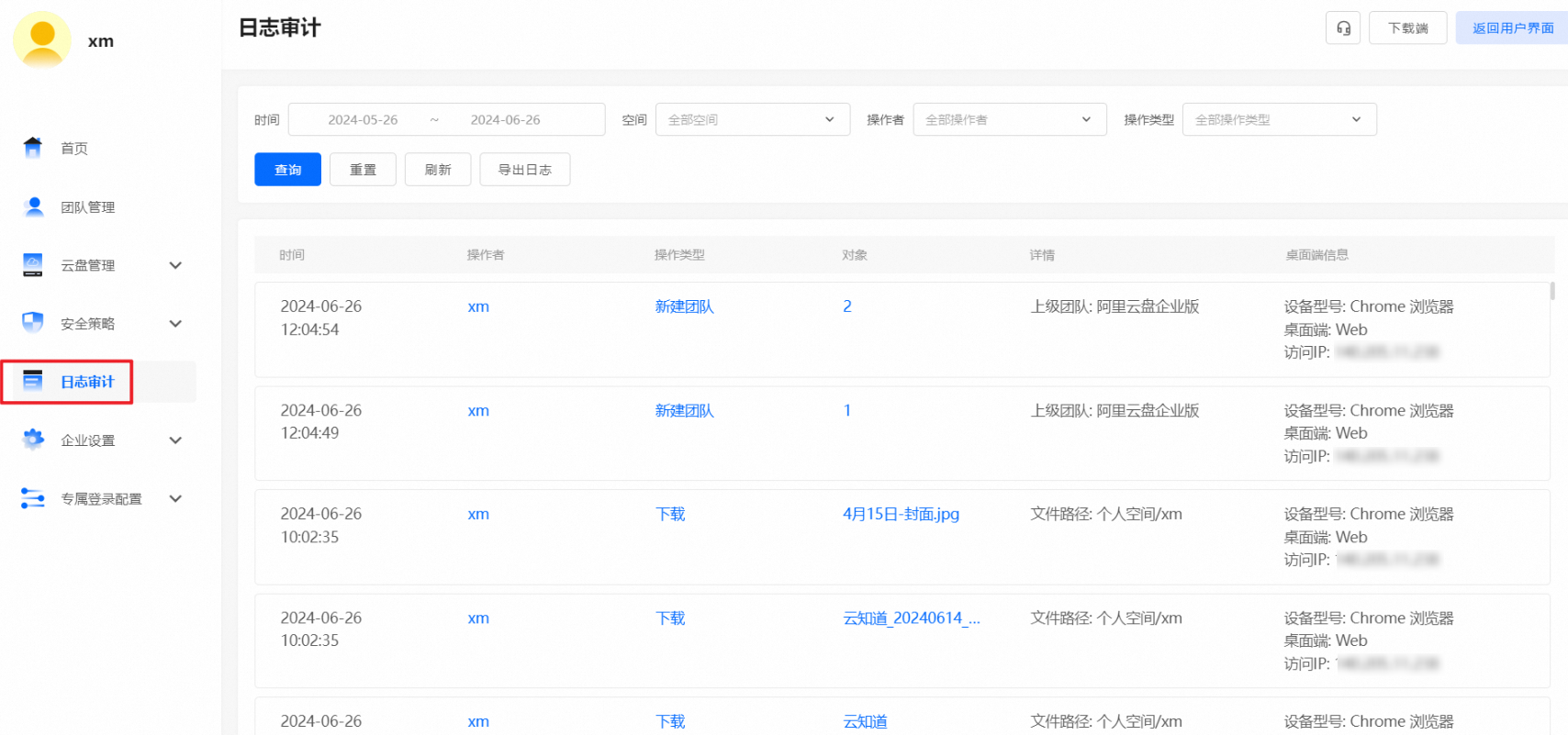Click the 查询 button
1568x735 pixels.
point(287,169)
